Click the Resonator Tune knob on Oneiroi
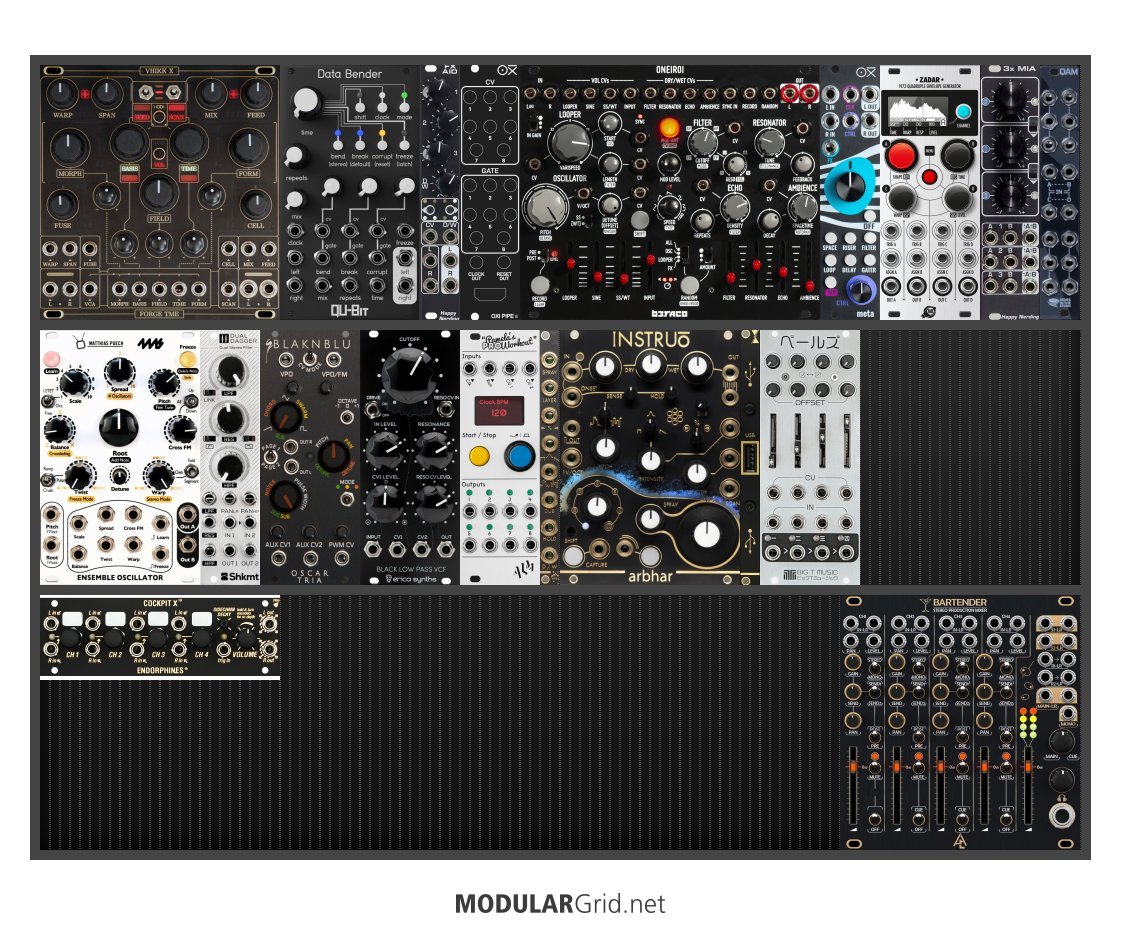This screenshot has width=1121, height=925. coord(770,144)
